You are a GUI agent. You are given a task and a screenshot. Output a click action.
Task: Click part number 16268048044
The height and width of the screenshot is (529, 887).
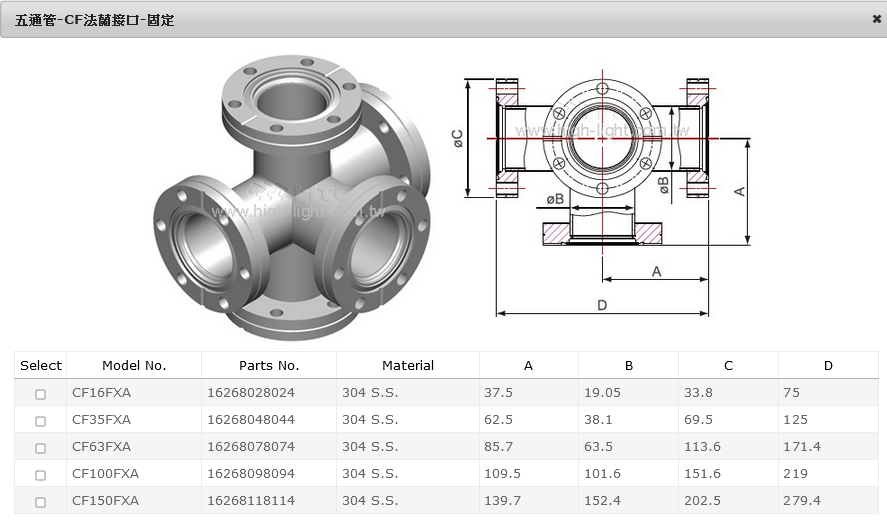251,420
